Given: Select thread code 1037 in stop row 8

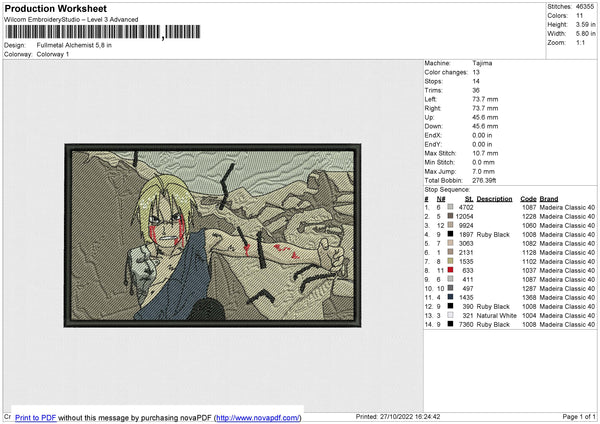Looking at the screenshot, I should tap(529, 271).
